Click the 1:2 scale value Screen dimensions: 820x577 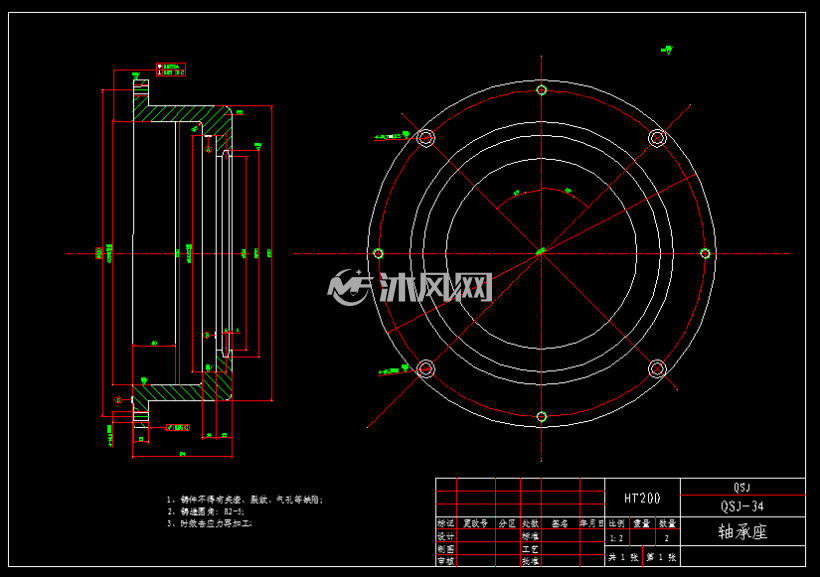click(617, 538)
